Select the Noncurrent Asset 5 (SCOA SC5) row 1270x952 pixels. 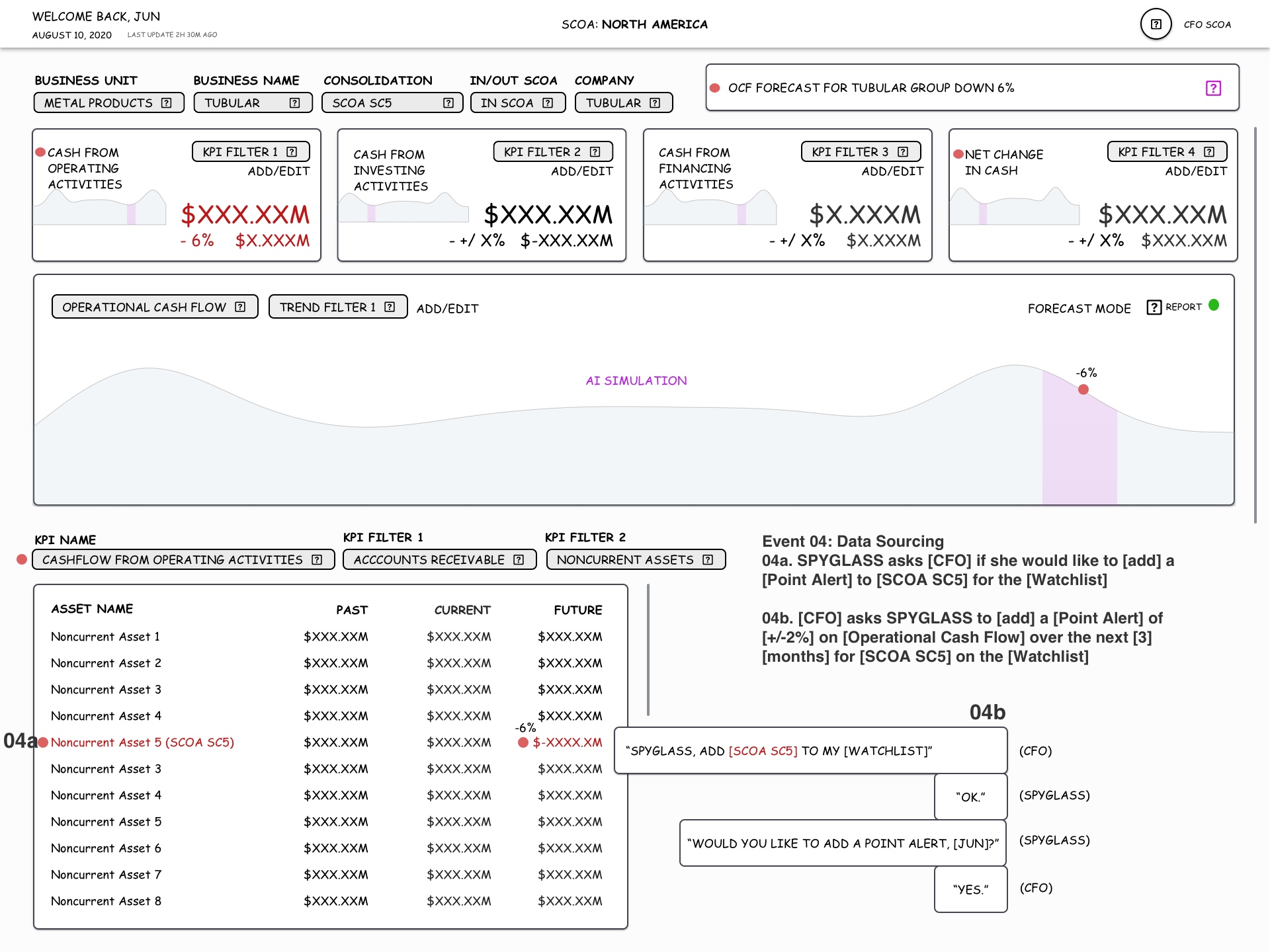(142, 742)
